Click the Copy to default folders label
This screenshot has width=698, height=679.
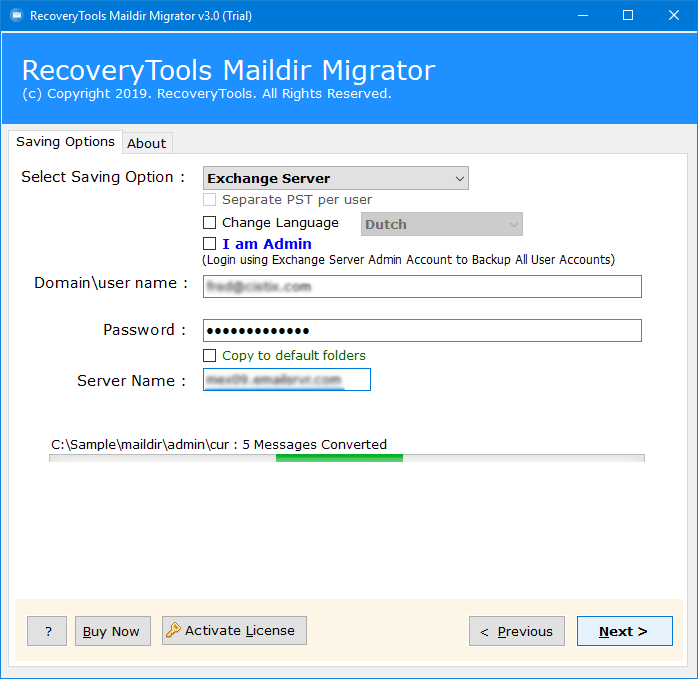[x=294, y=355]
